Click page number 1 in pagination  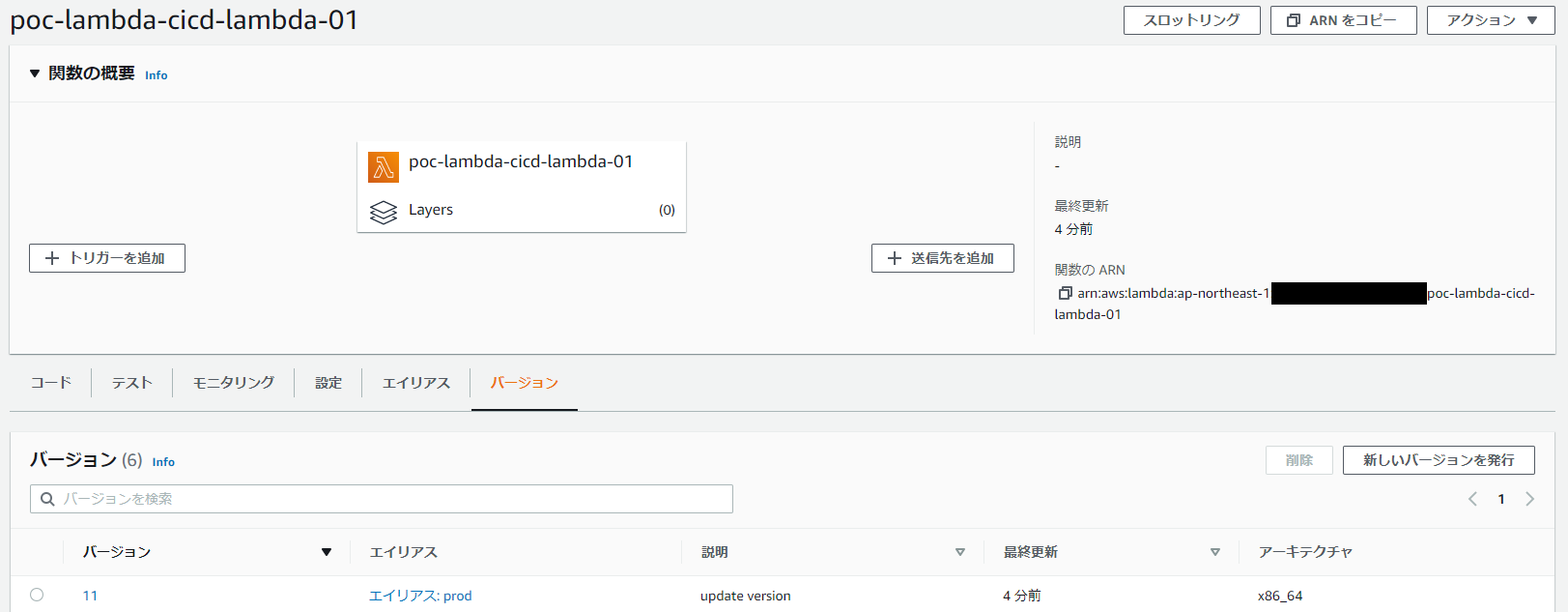[x=1501, y=499]
